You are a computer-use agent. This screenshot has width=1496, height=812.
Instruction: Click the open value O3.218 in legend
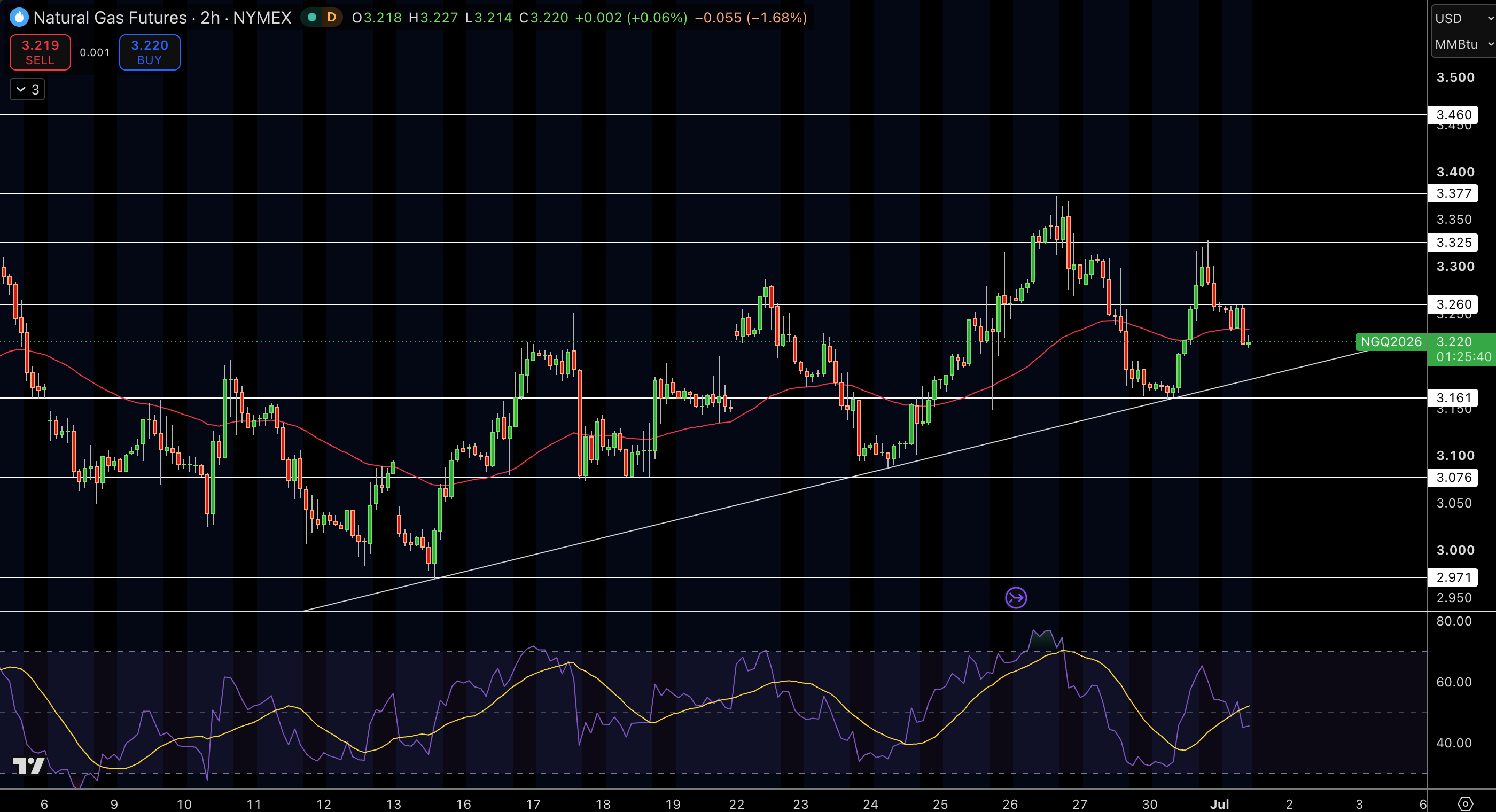pos(377,18)
